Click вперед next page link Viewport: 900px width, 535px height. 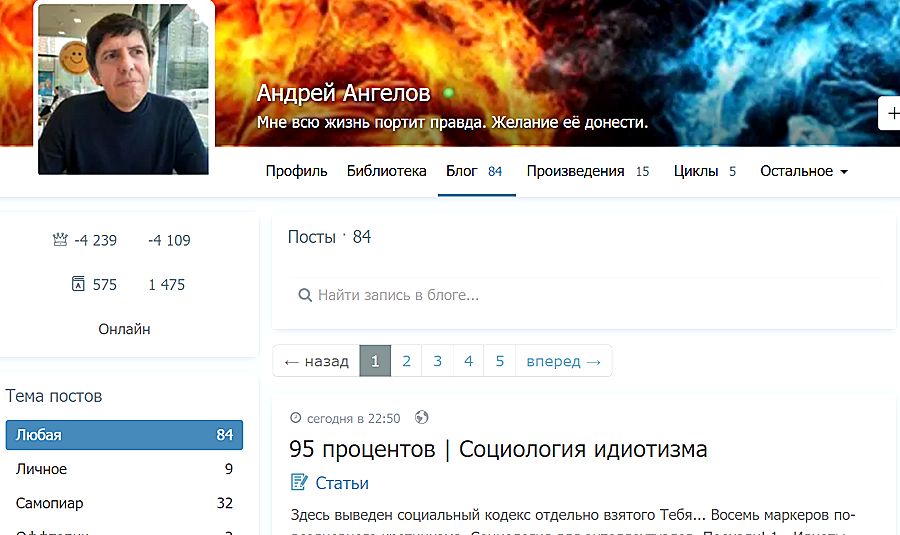[564, 361]
